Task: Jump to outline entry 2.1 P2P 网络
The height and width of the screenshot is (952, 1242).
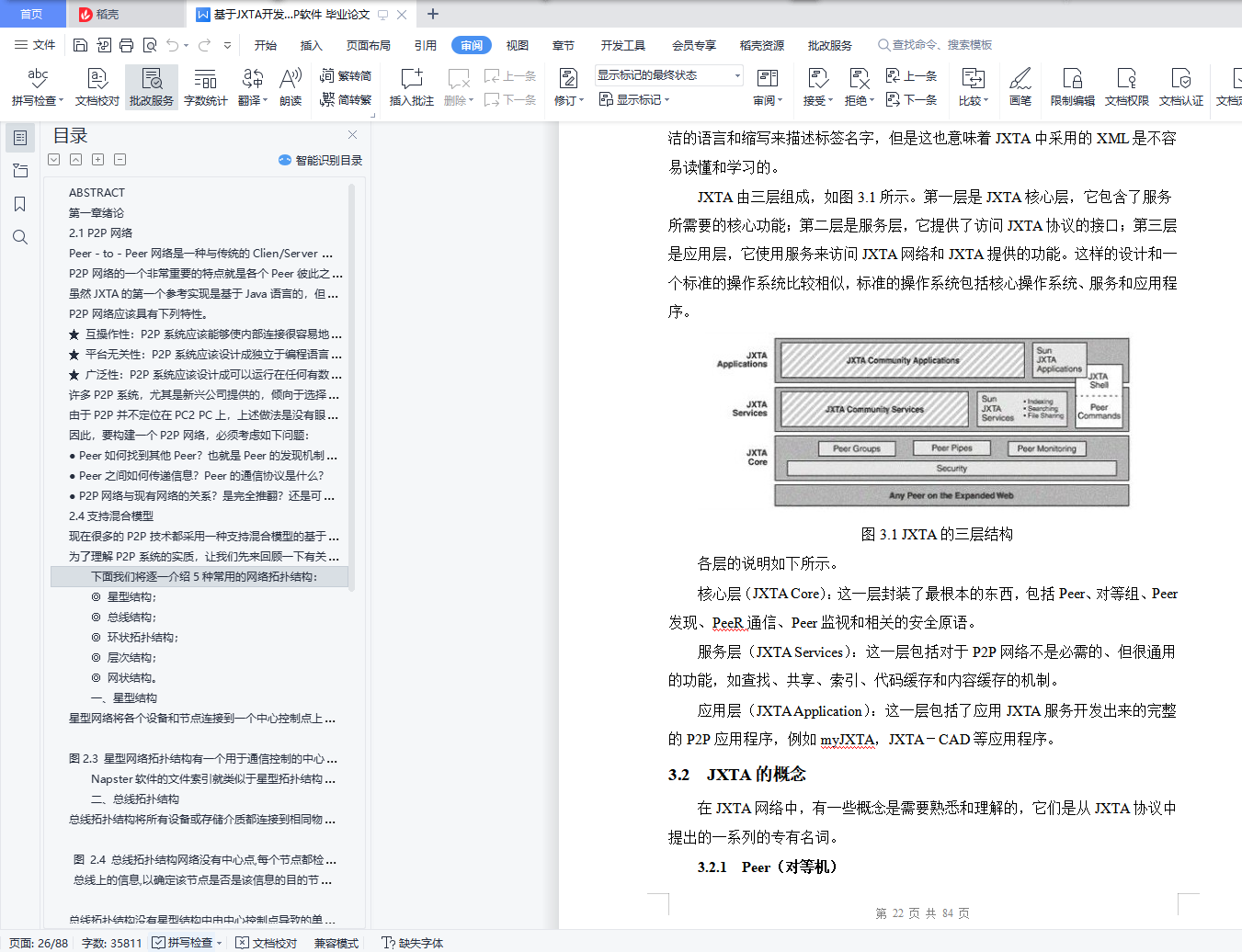Action: pos(100,233)
